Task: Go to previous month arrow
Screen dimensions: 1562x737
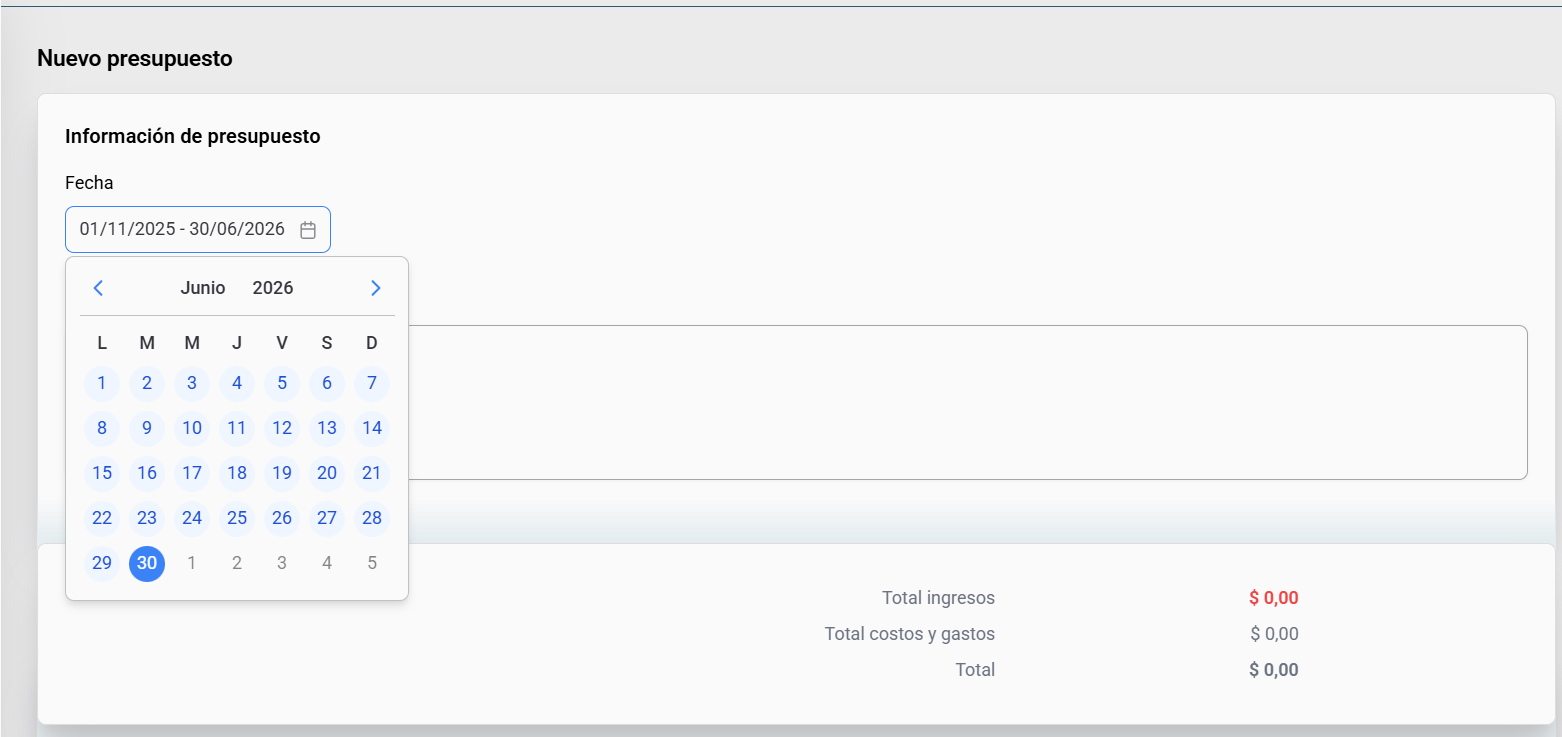Action: (x=98, y=288)
